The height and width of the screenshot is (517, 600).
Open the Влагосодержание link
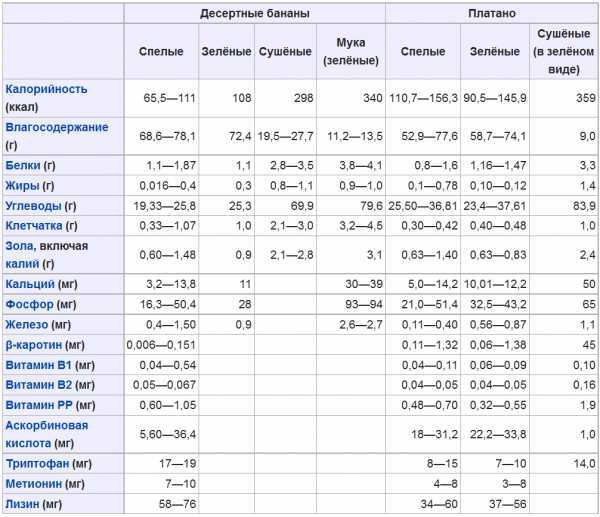click(x=57, y=127)
